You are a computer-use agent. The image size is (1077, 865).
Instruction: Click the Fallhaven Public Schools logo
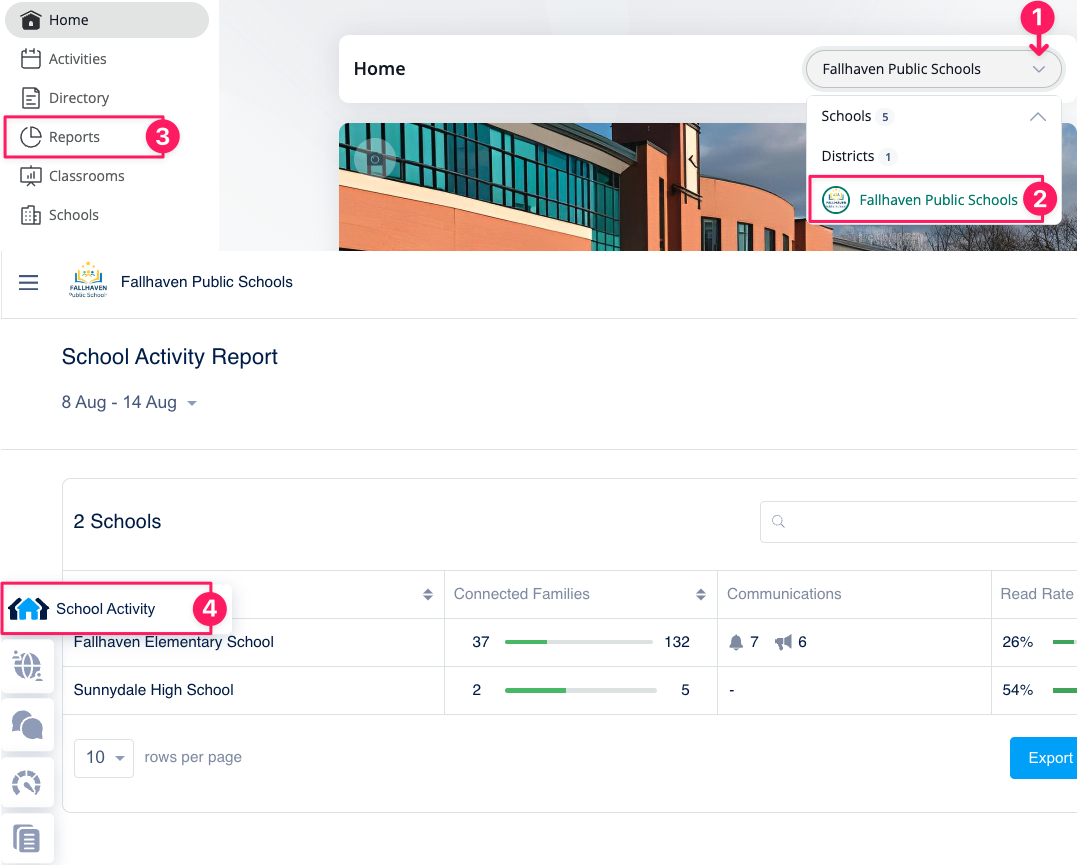88,282
